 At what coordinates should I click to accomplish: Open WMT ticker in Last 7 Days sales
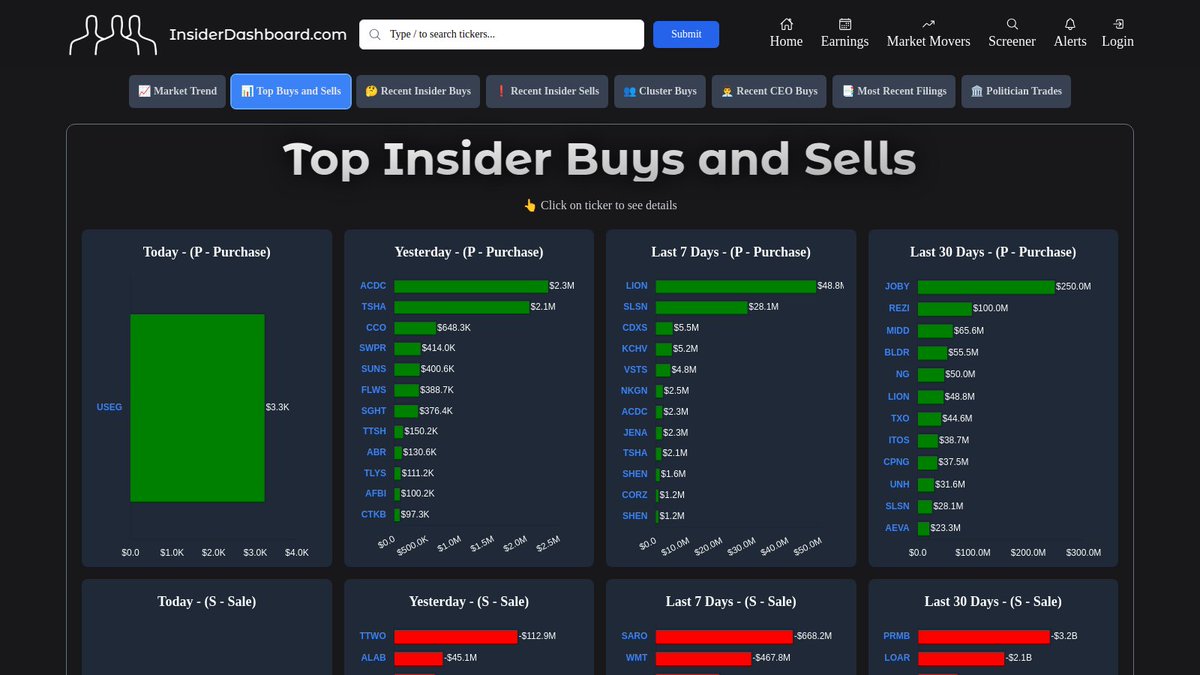pyautogui.click(x=637, y=658)
